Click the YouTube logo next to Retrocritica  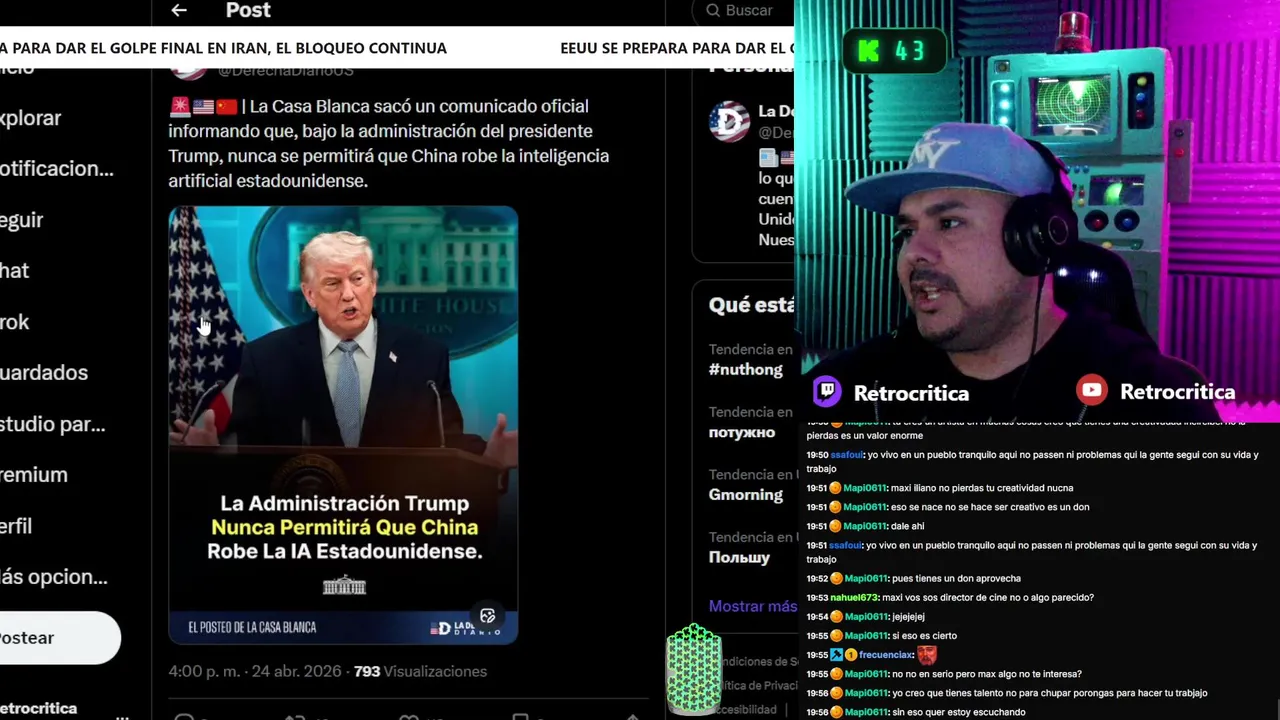[1092, 391]
